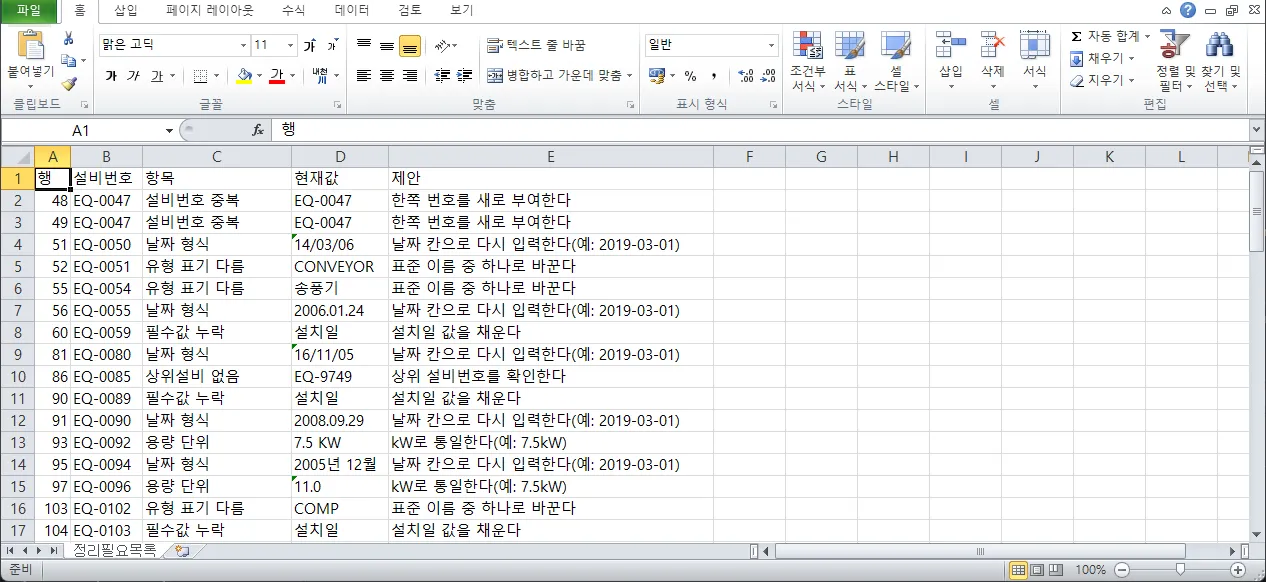
Task: Zoom out with the minus button
Action: [1121, 570]
